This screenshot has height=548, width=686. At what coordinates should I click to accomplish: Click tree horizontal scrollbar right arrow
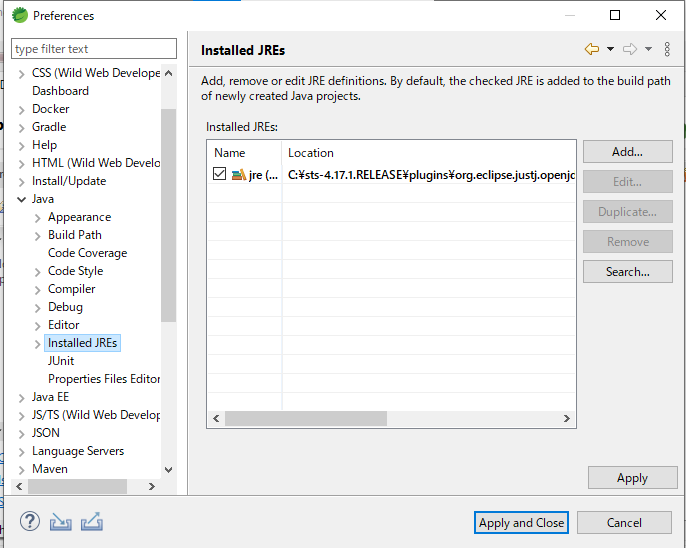[151, 486]
